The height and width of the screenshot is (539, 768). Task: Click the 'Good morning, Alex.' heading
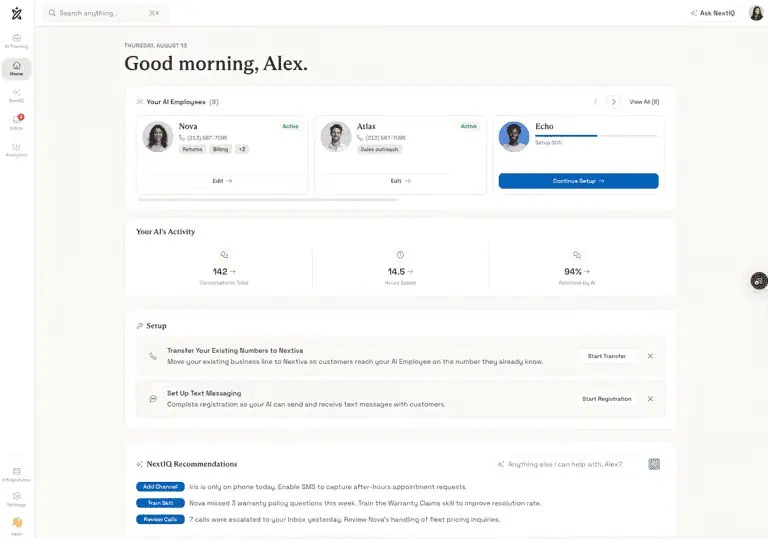pyautogui.click(x=216, y=64)
